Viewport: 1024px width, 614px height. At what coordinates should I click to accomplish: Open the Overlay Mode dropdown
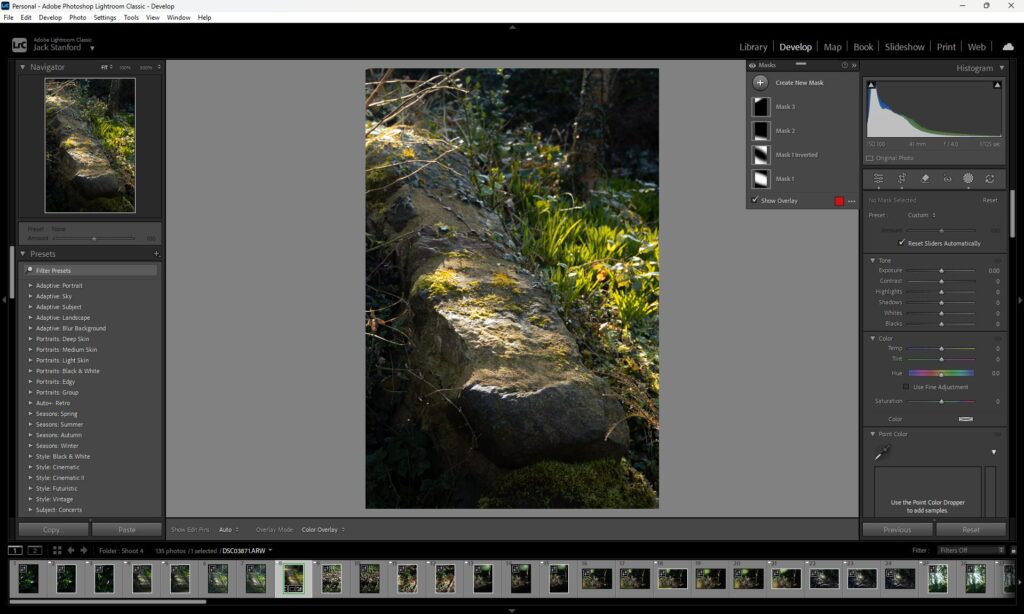(323, 529)
